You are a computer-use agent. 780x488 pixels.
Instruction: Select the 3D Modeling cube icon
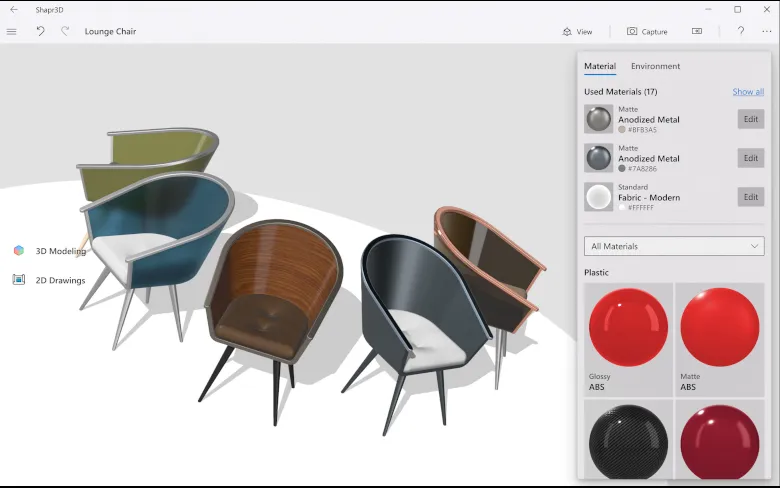coord(19,250)
